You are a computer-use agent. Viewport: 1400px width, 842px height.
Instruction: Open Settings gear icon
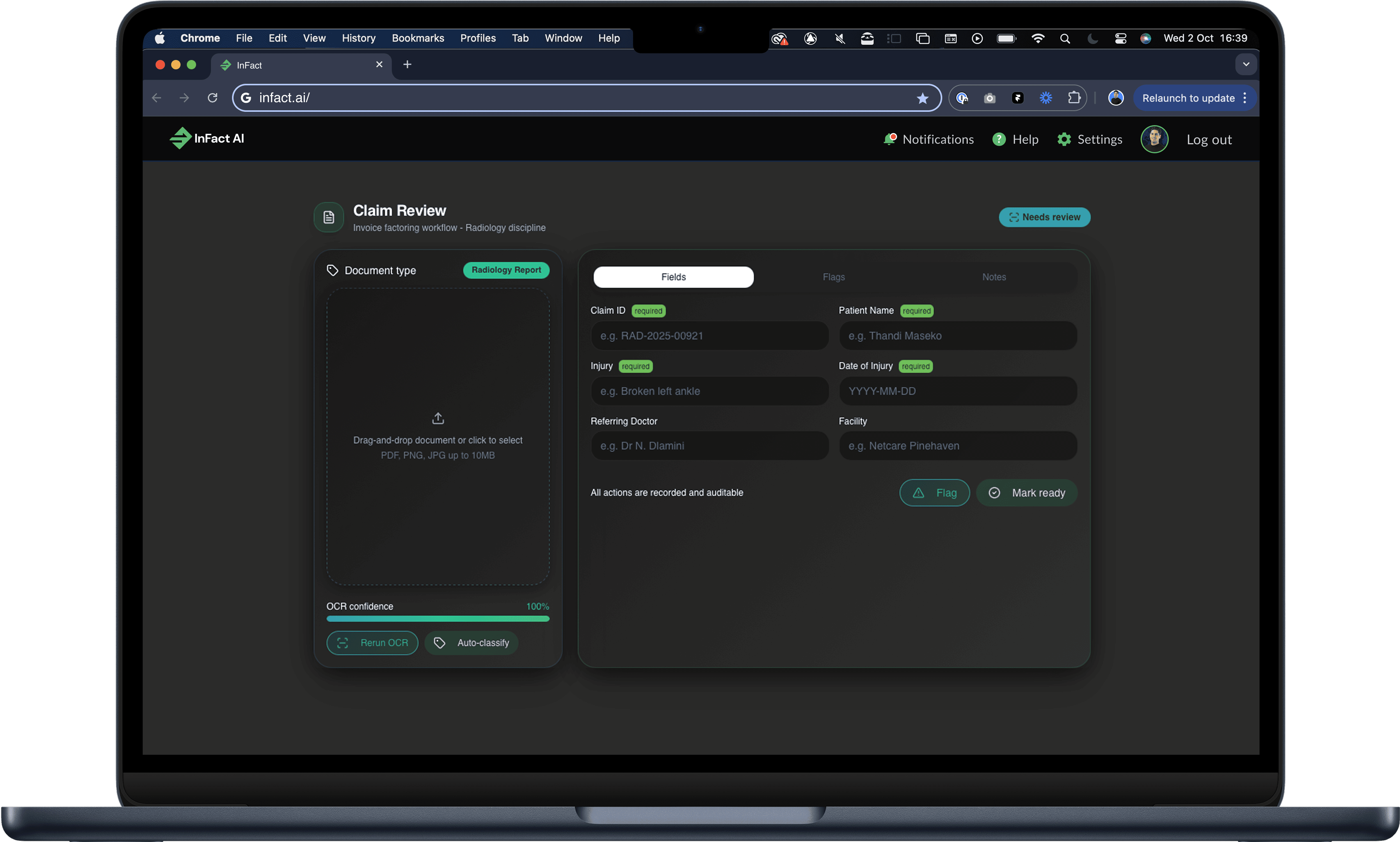click(1064, 139)
